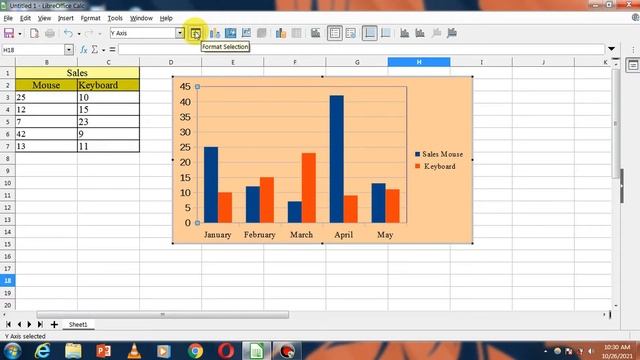Click the Save icon in the toolbar
The width and height of the screenshot is (640, 360).
click(x=9, y=33)
